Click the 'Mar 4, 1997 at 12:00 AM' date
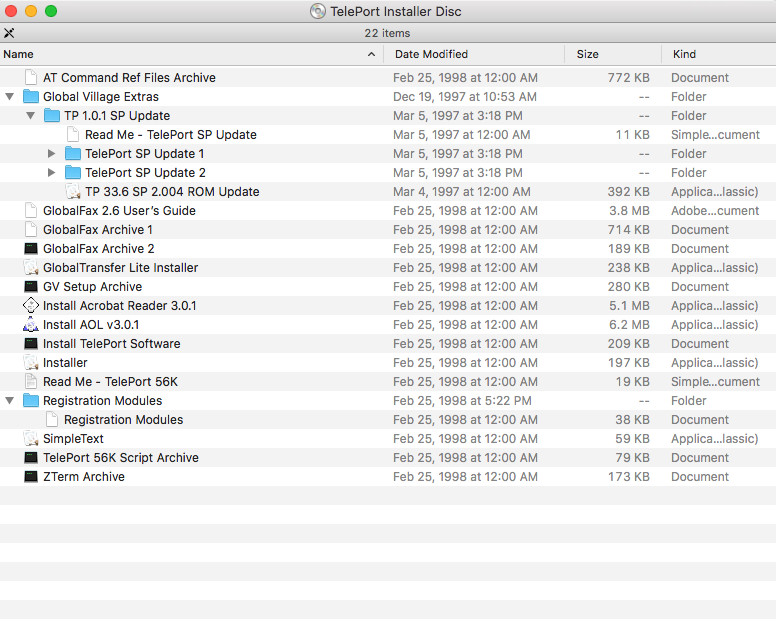Image resolution: width=776 pixels, height=622 pixels. [462, 191]
